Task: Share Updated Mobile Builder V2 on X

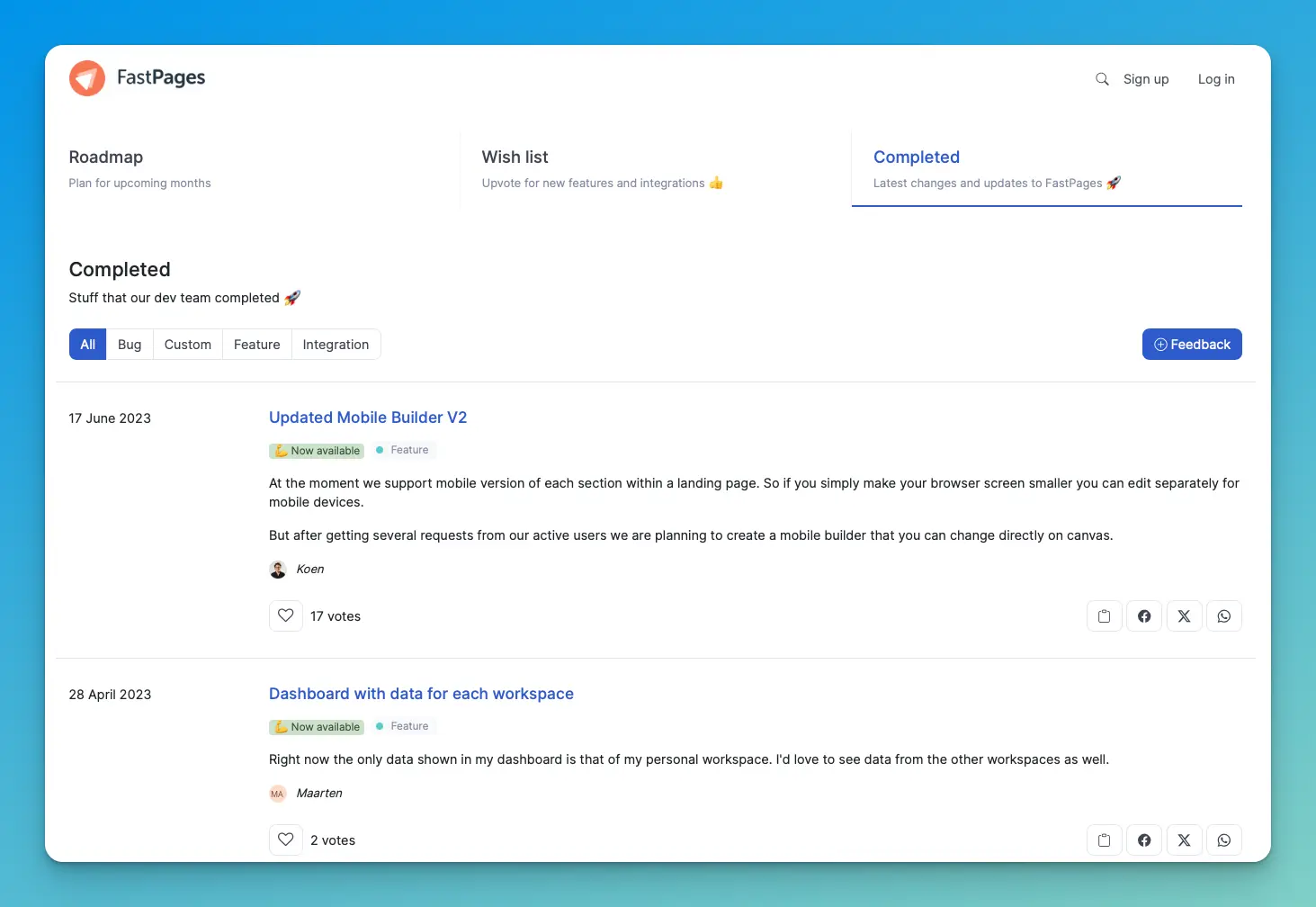Action: click(1184, 616)
